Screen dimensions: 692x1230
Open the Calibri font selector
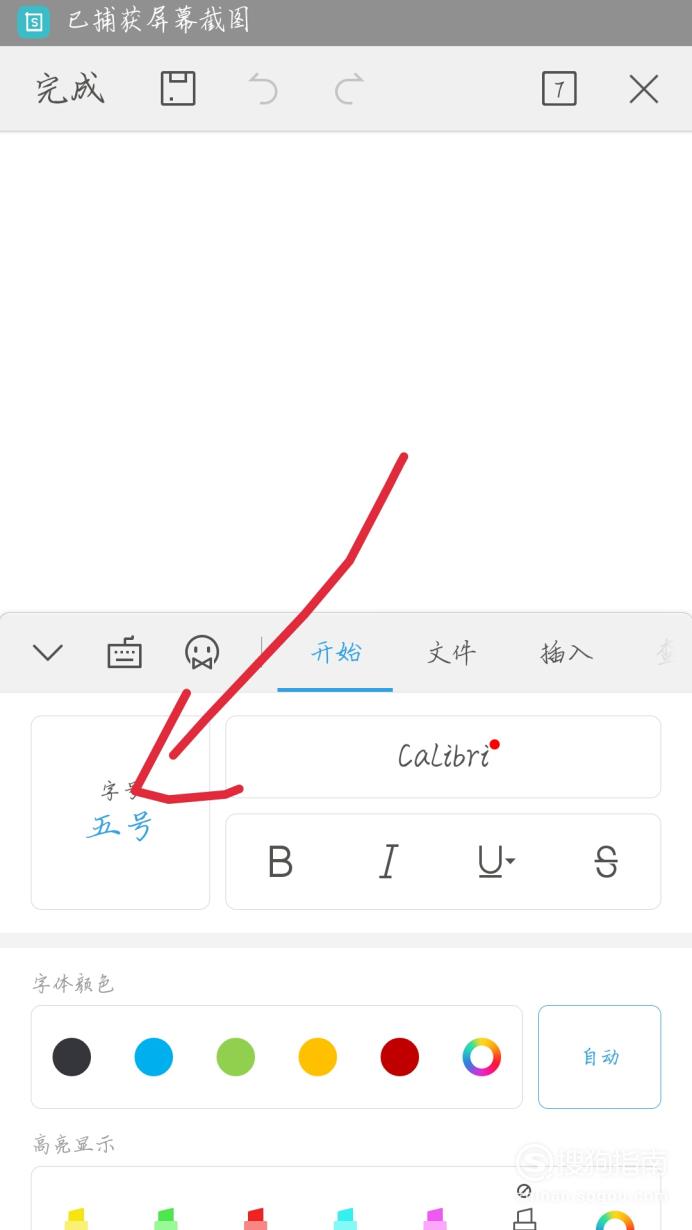[x=443, y=756]
